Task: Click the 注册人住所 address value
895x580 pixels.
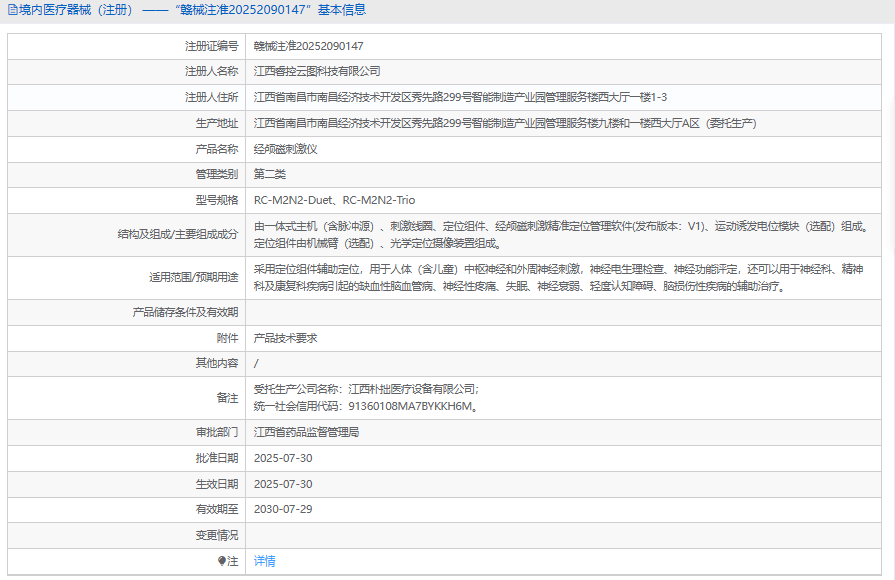Action: coord(460,98)
